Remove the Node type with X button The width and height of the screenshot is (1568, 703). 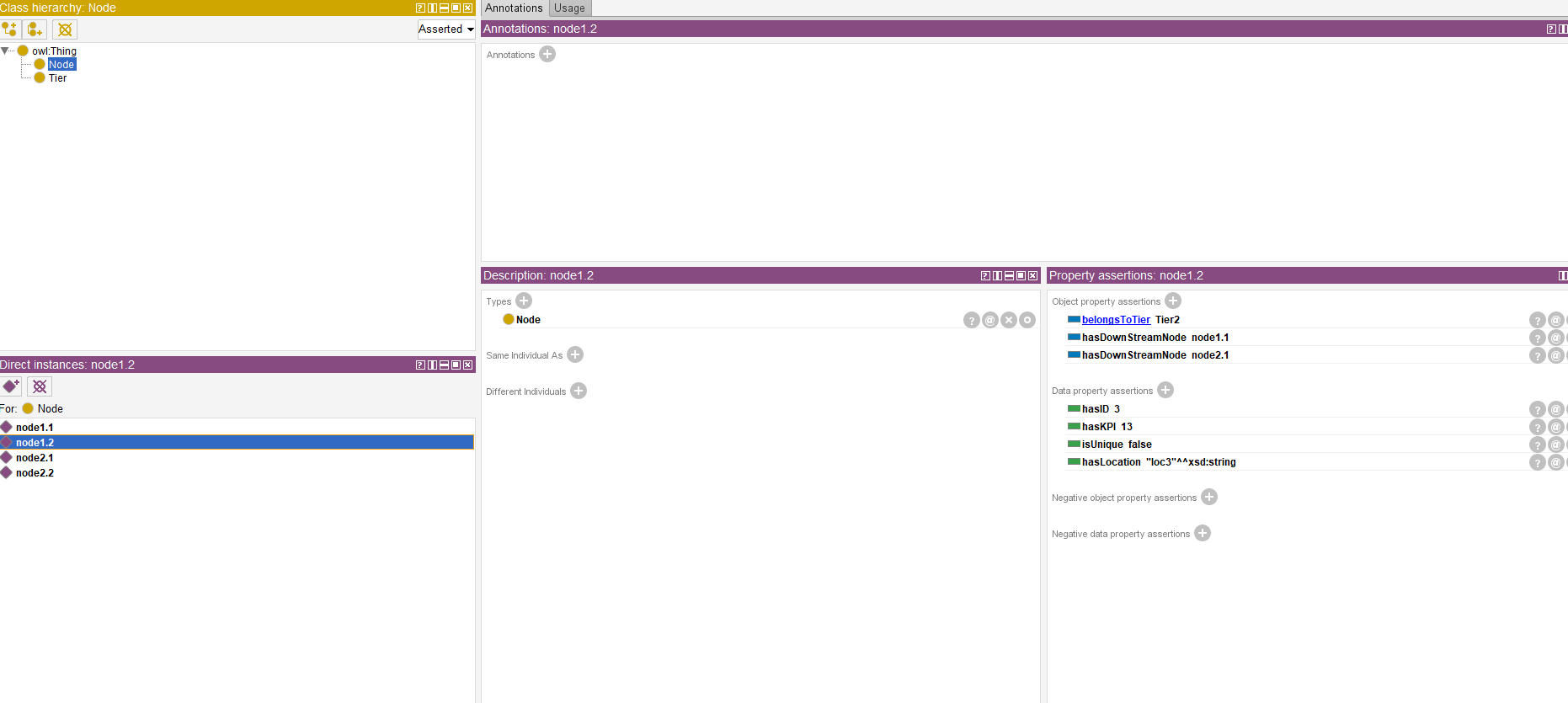point(1009,320)
